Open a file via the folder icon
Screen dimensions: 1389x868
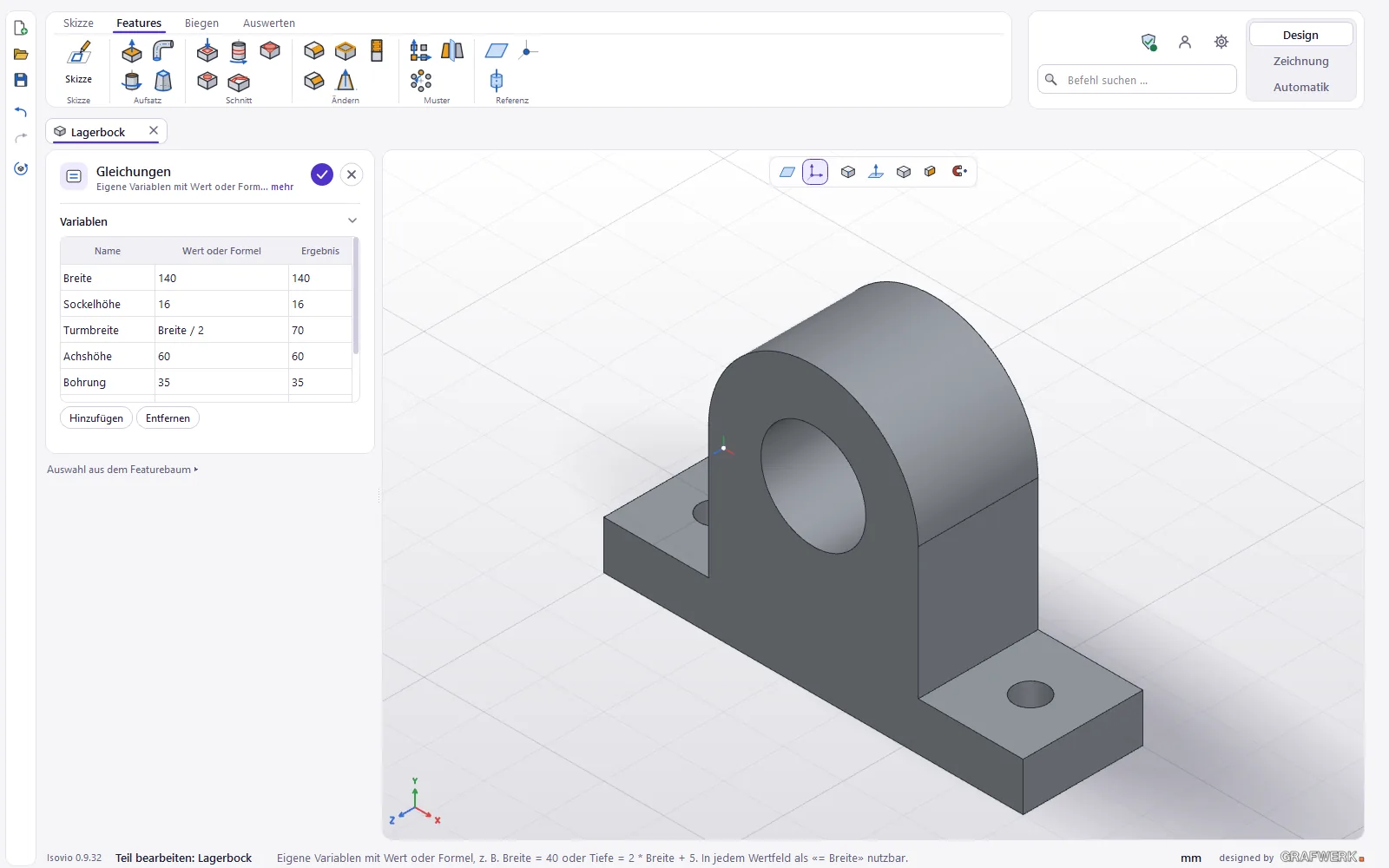tap(21, 54)
